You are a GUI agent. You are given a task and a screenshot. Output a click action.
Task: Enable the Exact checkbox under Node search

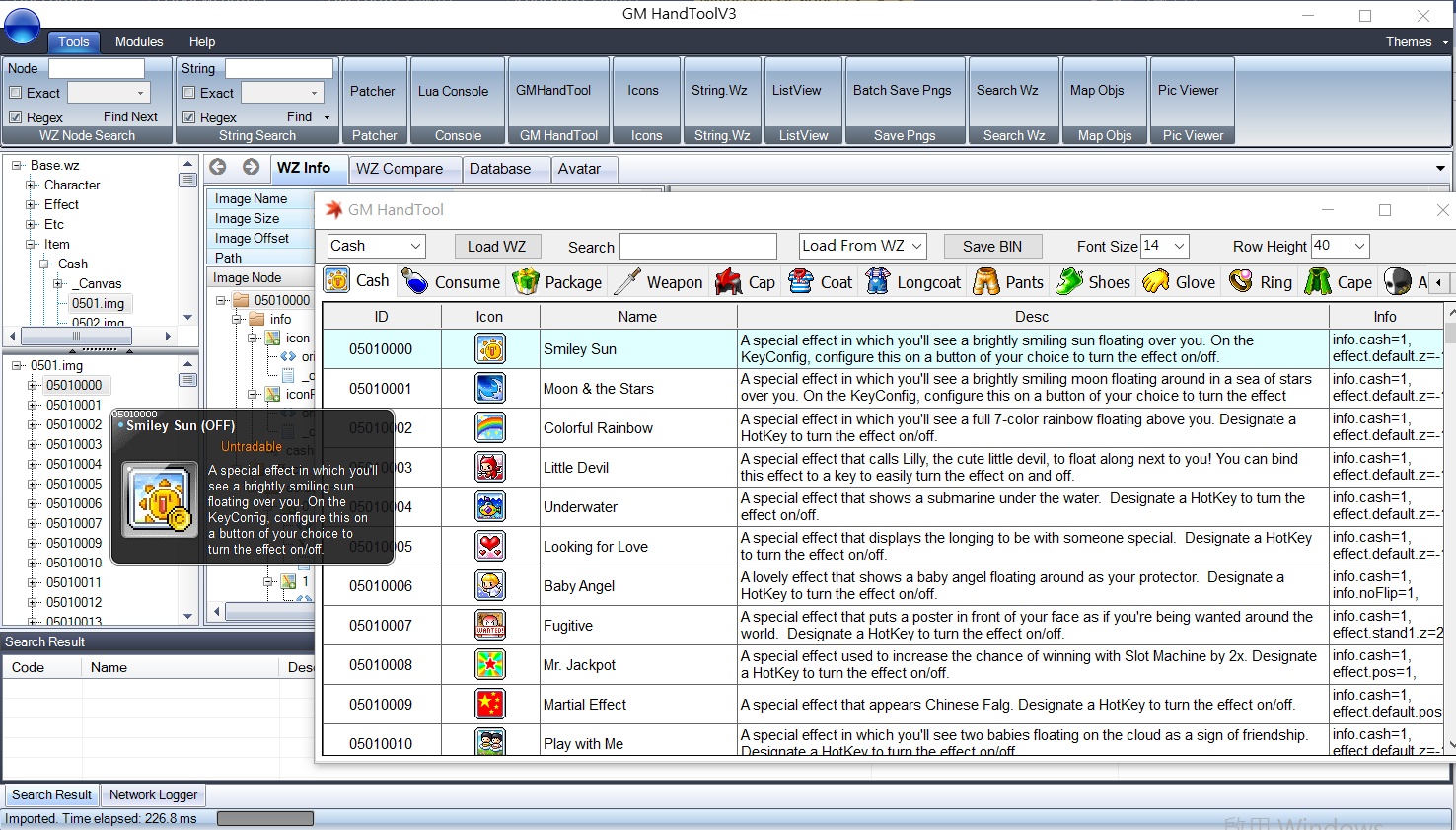click(17, 92)
